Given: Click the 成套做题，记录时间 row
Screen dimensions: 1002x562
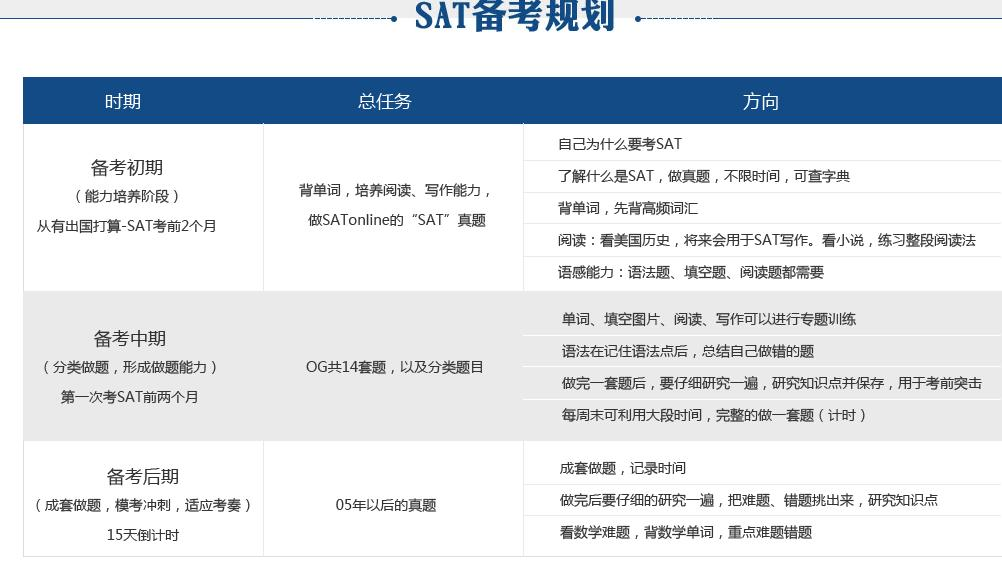Looking at the screenshot, I should 622,468.
